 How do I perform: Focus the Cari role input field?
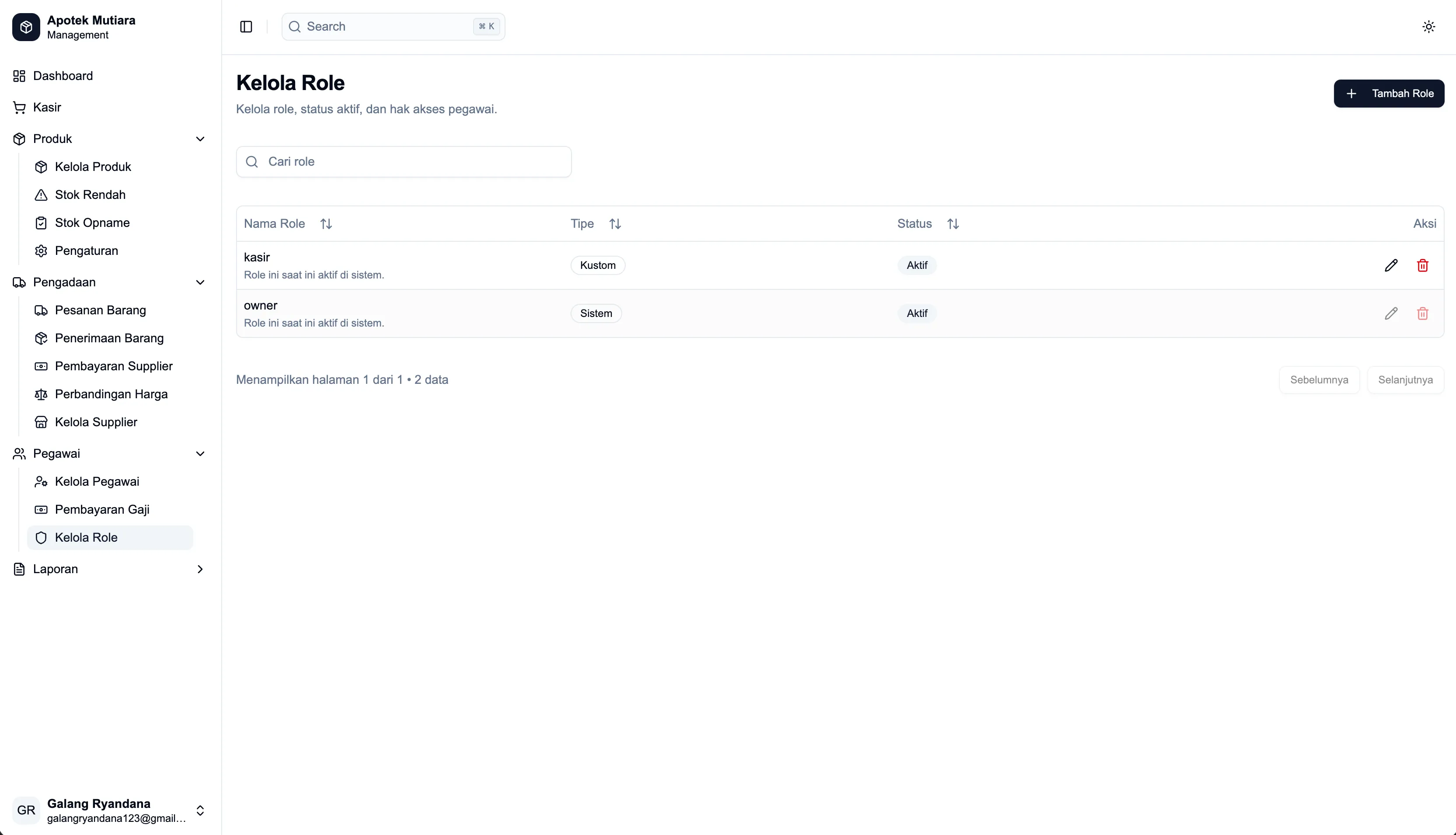pos(404,162)
